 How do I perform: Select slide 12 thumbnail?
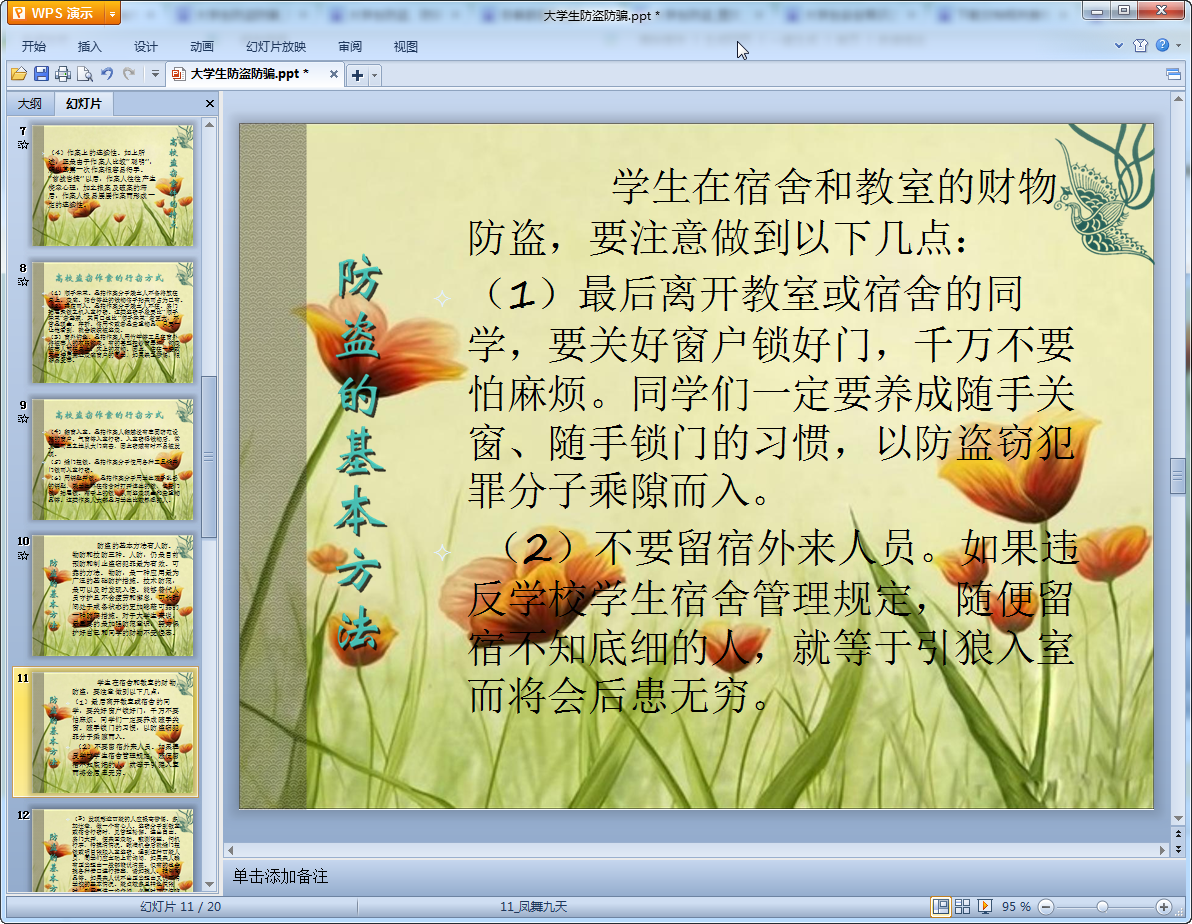(x=113, y=849)
